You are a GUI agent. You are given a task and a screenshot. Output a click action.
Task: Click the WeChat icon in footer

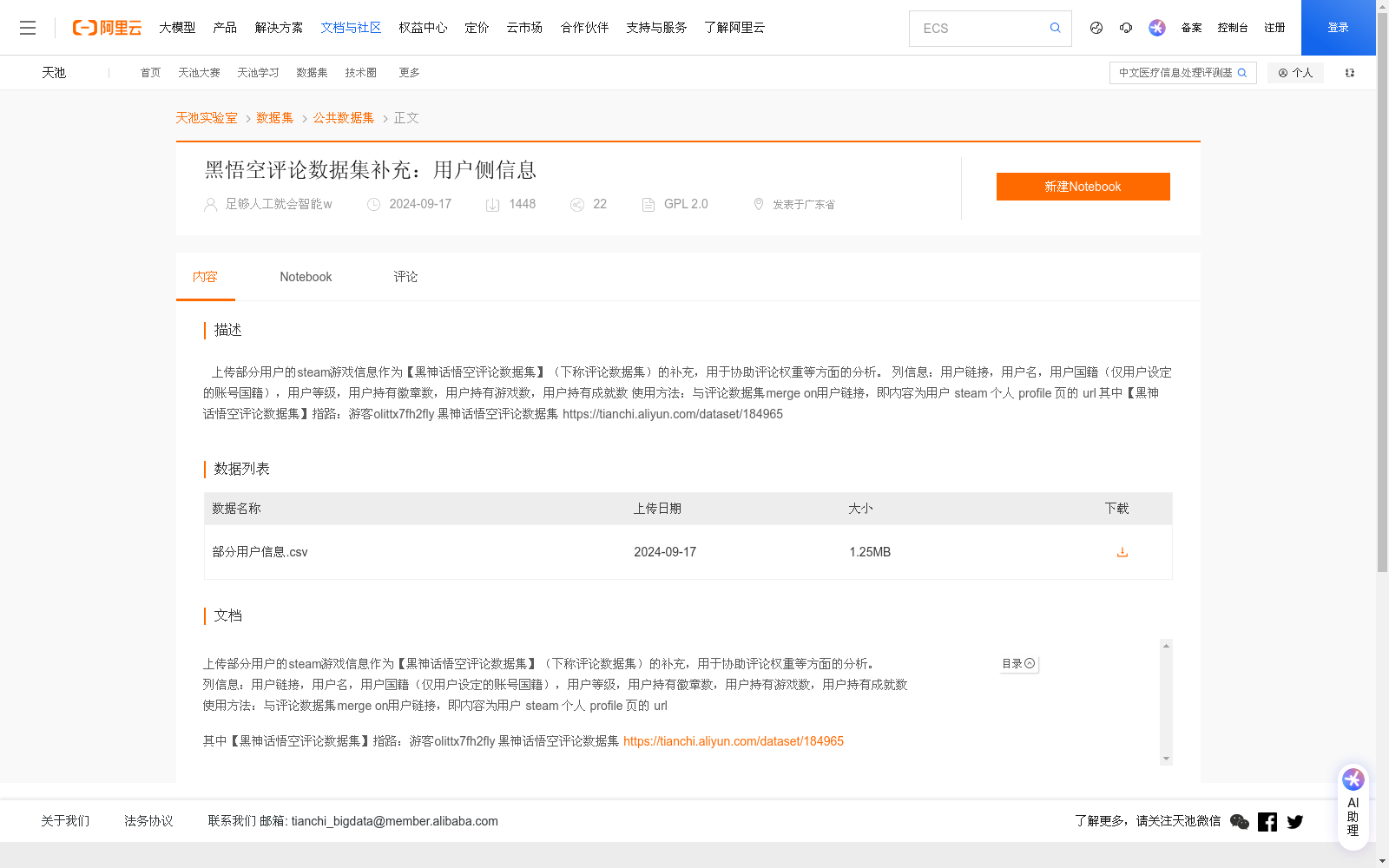(1240, 822)
